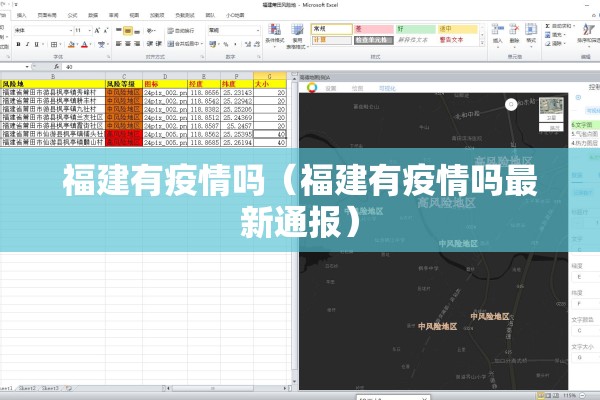Expand the name box dropdown arrow
600x400 pixels.
[x=27, y=67]
